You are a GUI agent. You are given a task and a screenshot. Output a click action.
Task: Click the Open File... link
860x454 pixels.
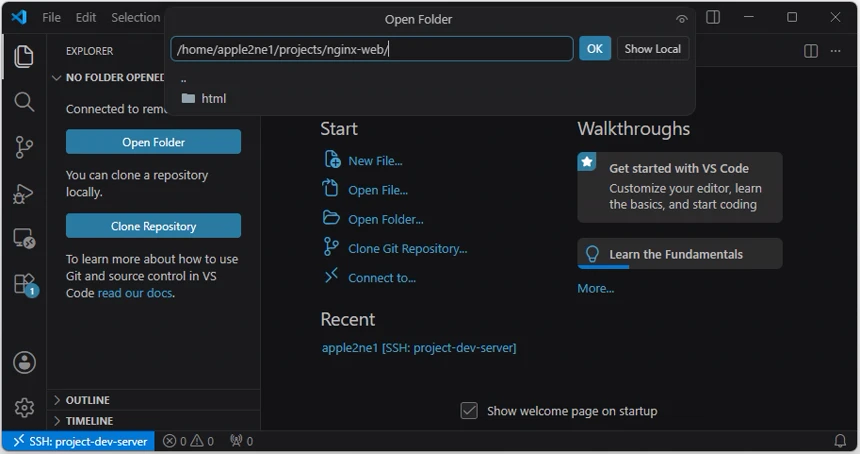[x=378, y=190]
